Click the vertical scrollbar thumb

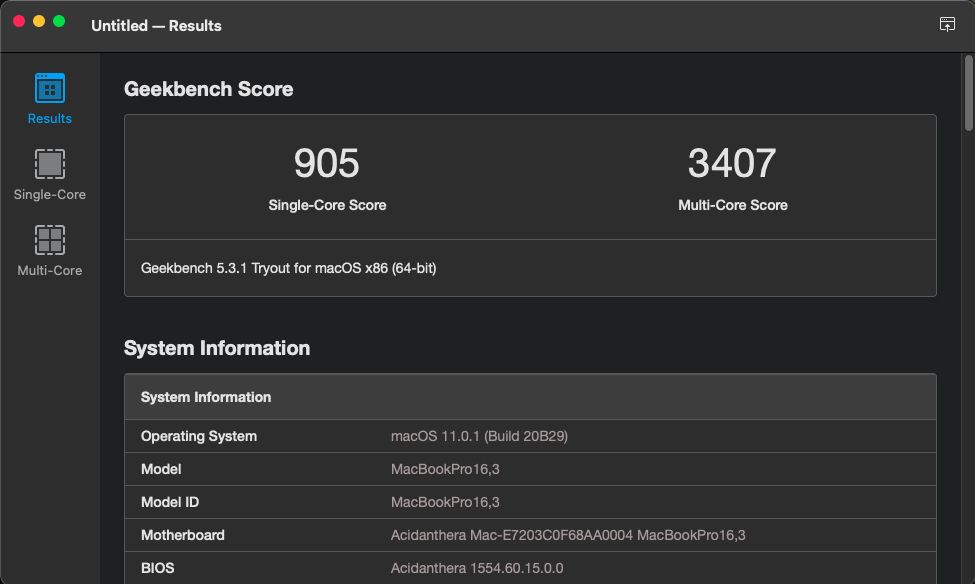click(x=968, y=93)
